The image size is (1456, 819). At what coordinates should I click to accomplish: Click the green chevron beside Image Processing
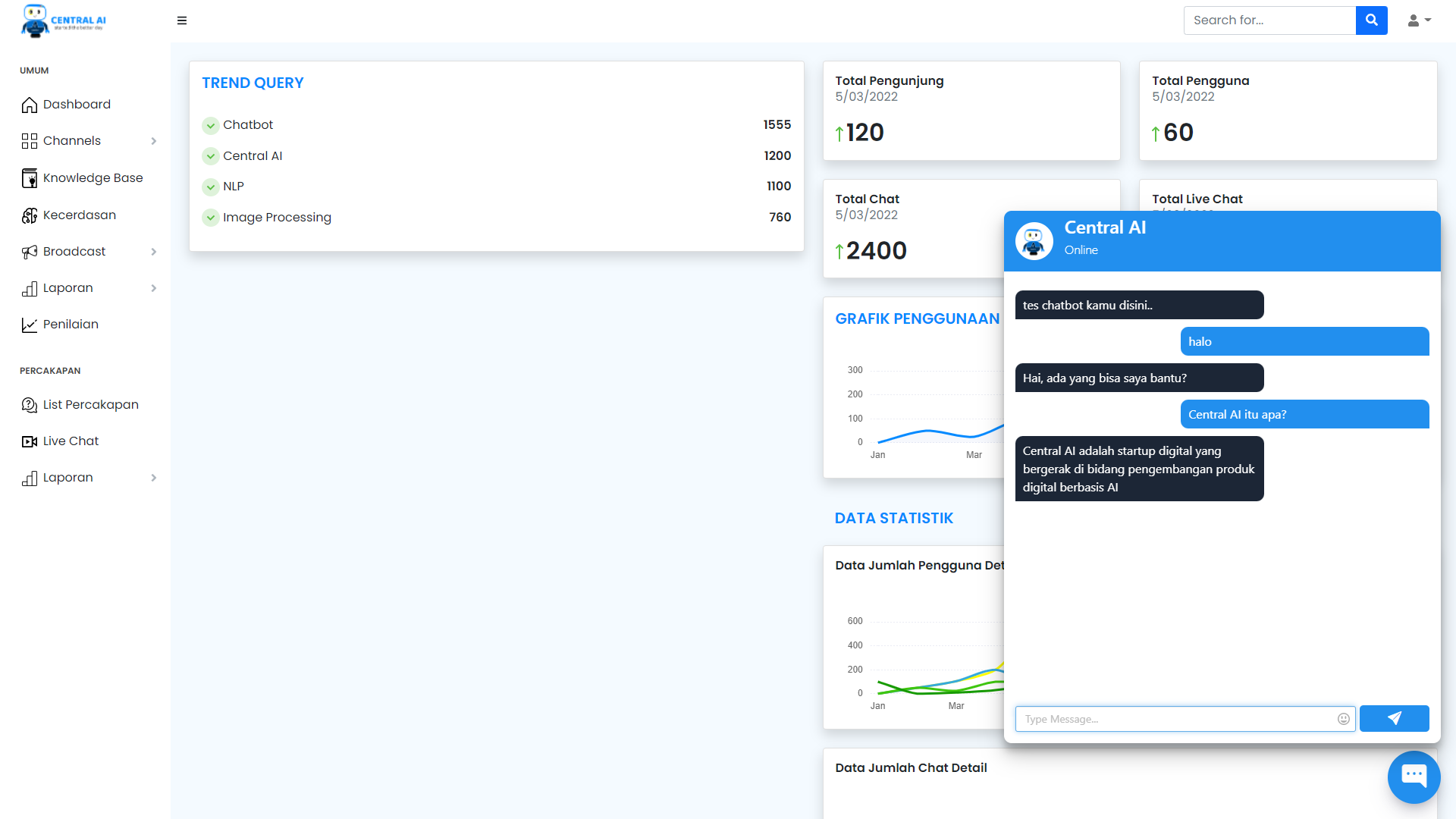coord(211,218)
